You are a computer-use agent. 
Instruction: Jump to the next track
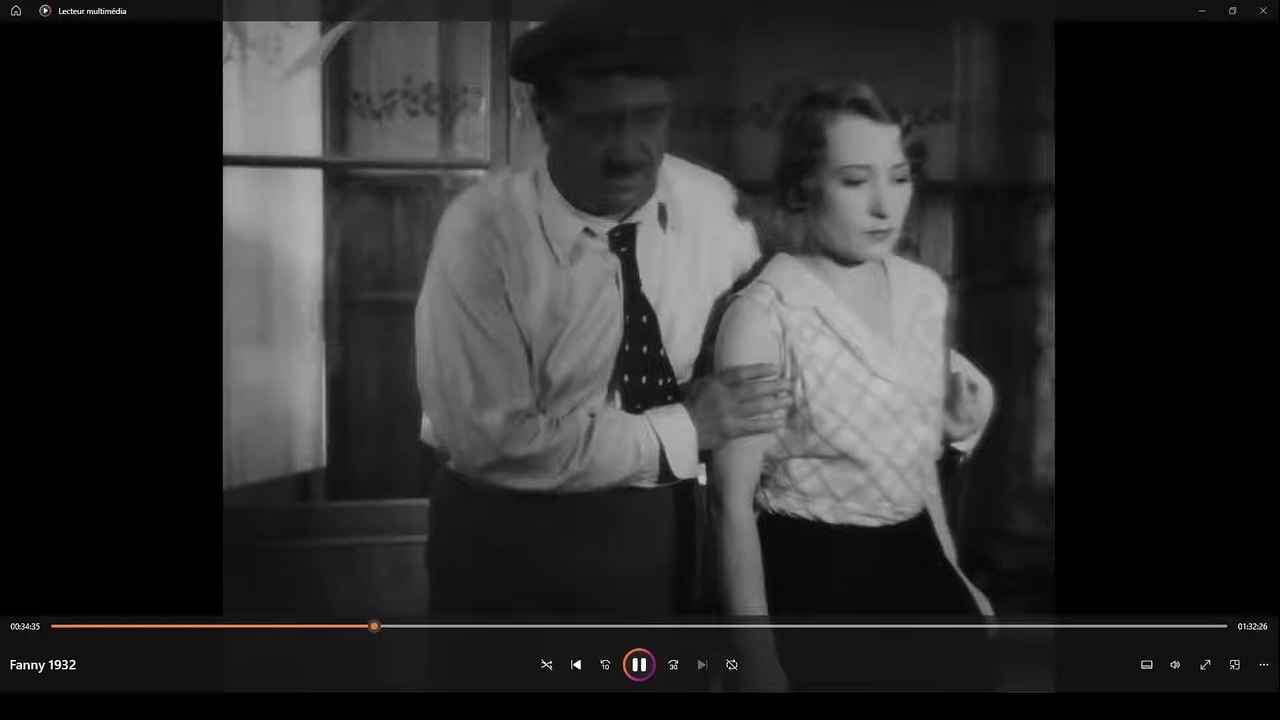pos(702,665)
